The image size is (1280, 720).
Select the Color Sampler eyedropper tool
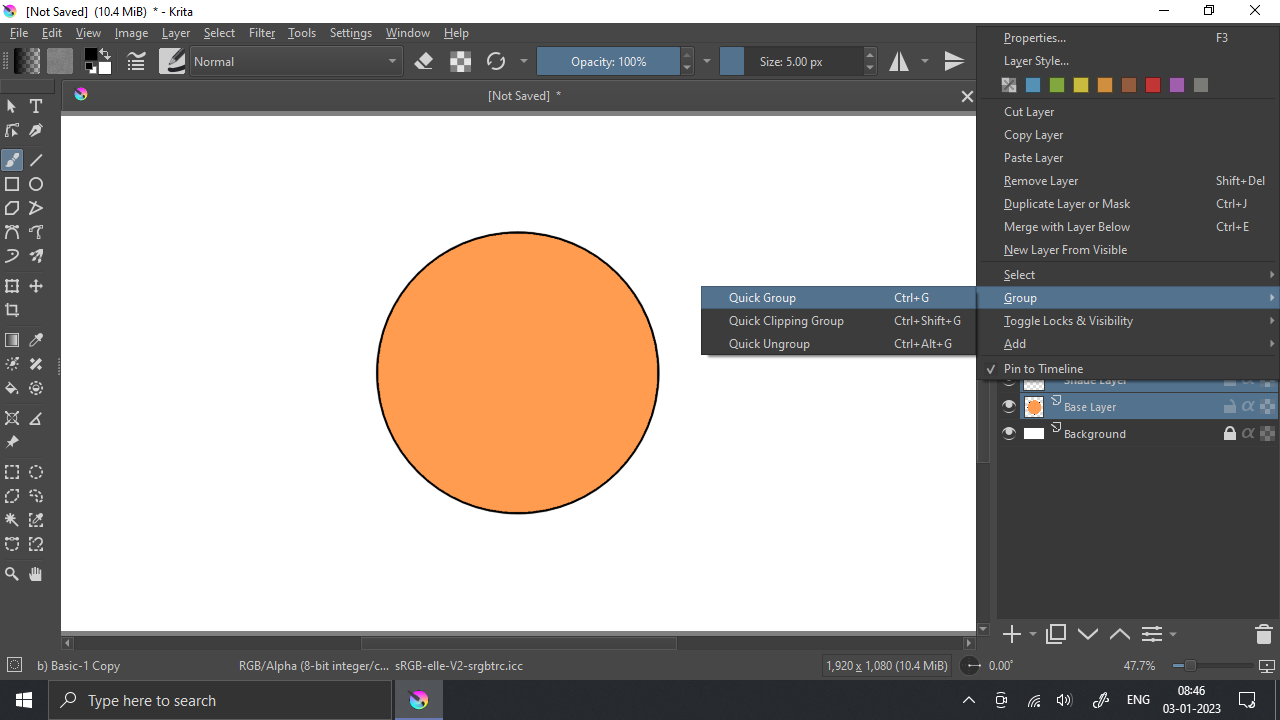coord(36,340)
